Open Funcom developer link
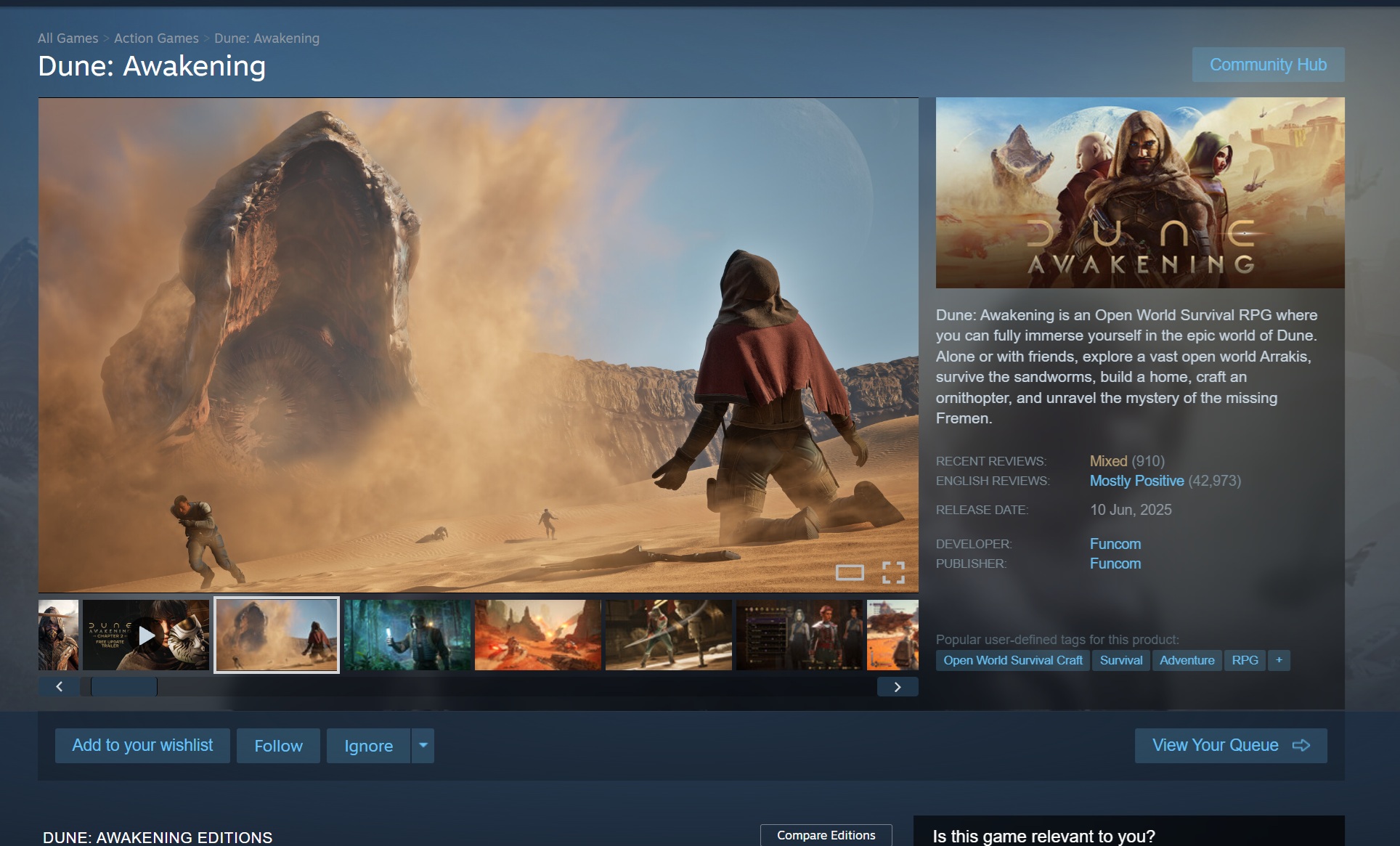1400x846 pixels. (x=1115, y=544)
